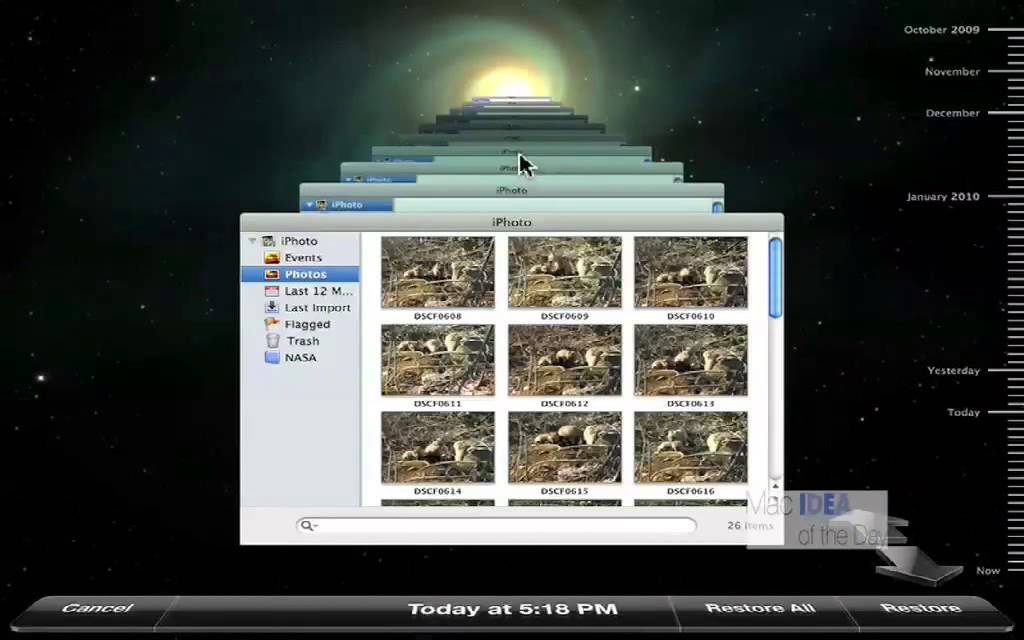
Task: Click the Restore button
Action: (x=920, y=609)
